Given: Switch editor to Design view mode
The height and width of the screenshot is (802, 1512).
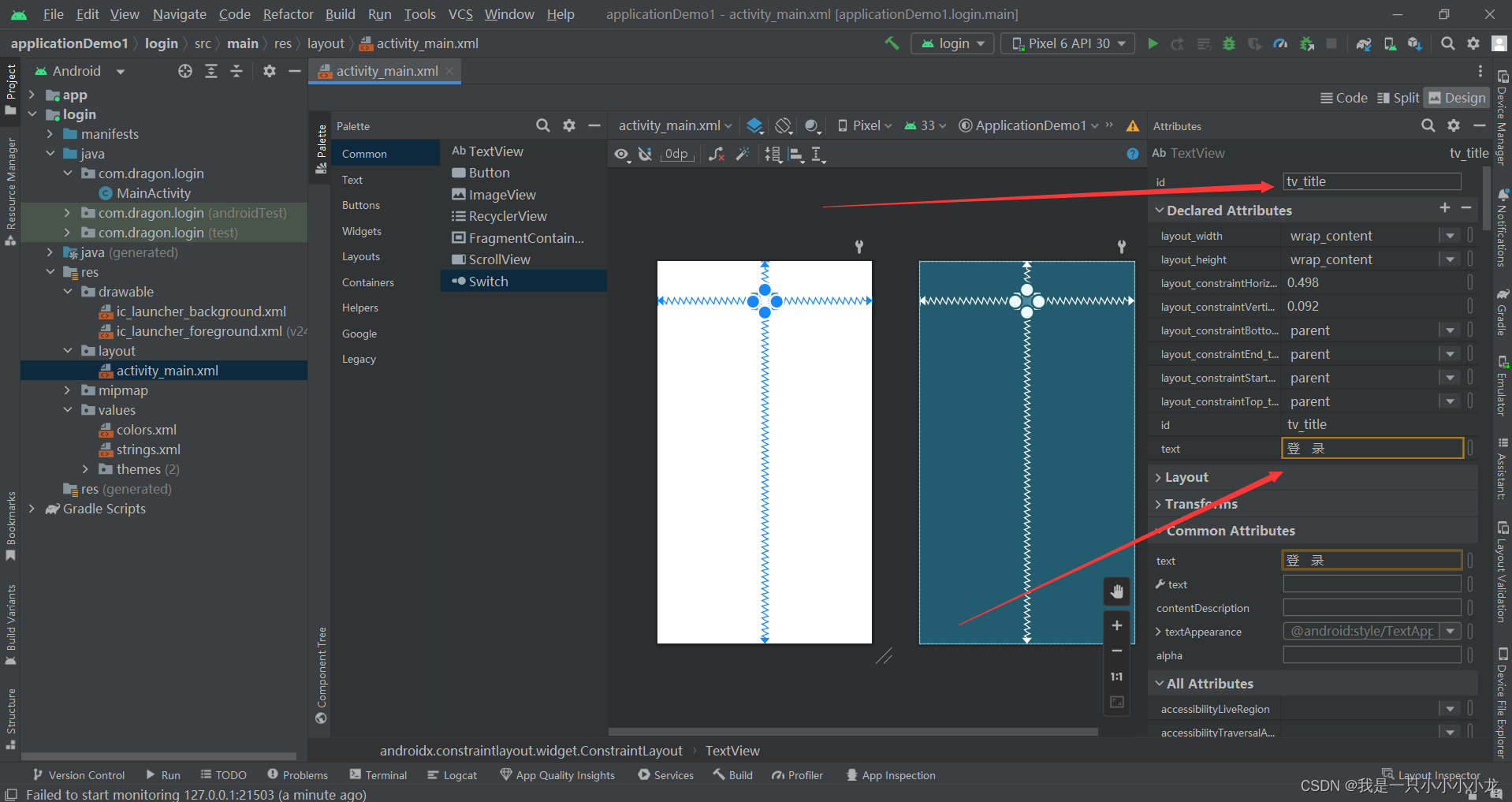Looking at the screenshot, I should [1457, 98].
